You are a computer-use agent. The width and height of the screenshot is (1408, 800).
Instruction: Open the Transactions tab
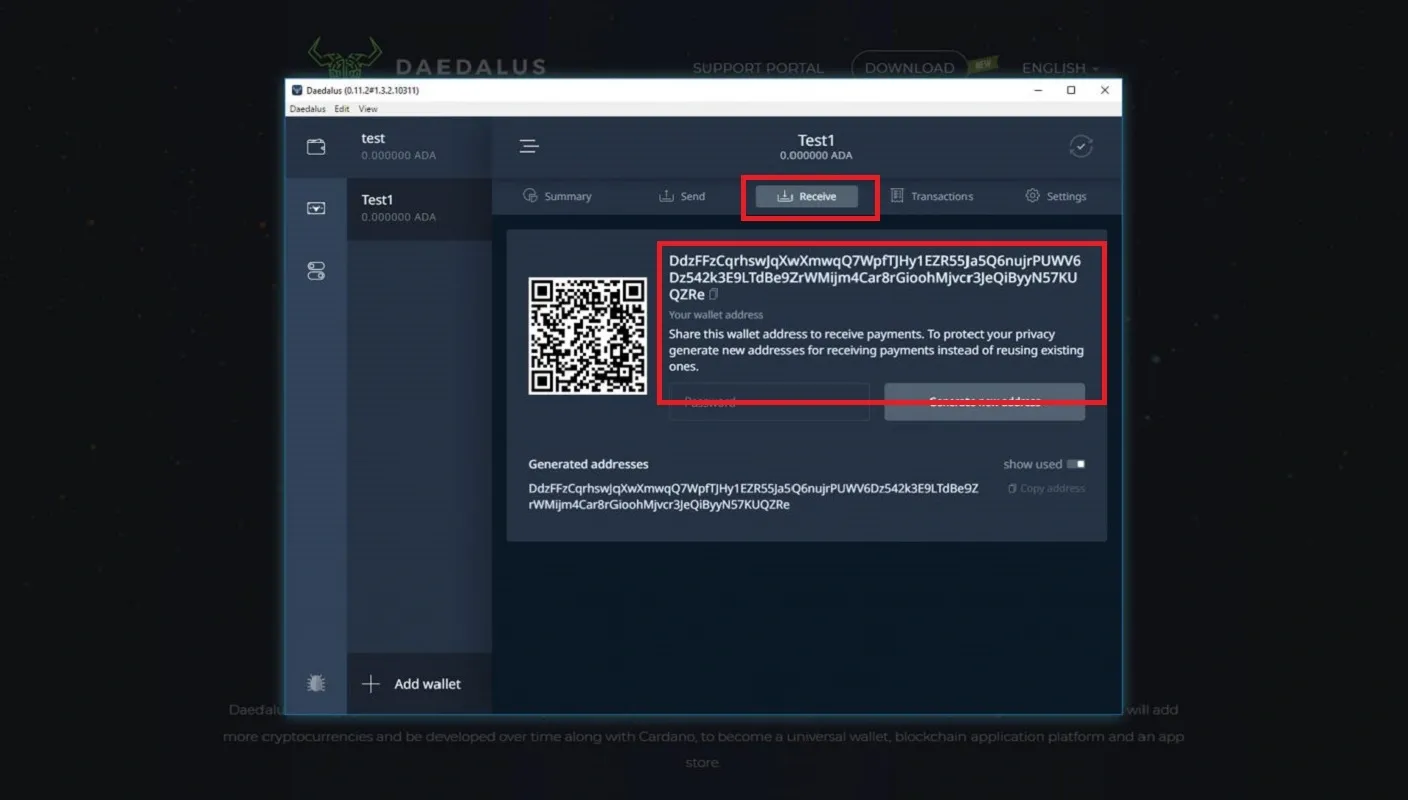[x=932, y=197]
